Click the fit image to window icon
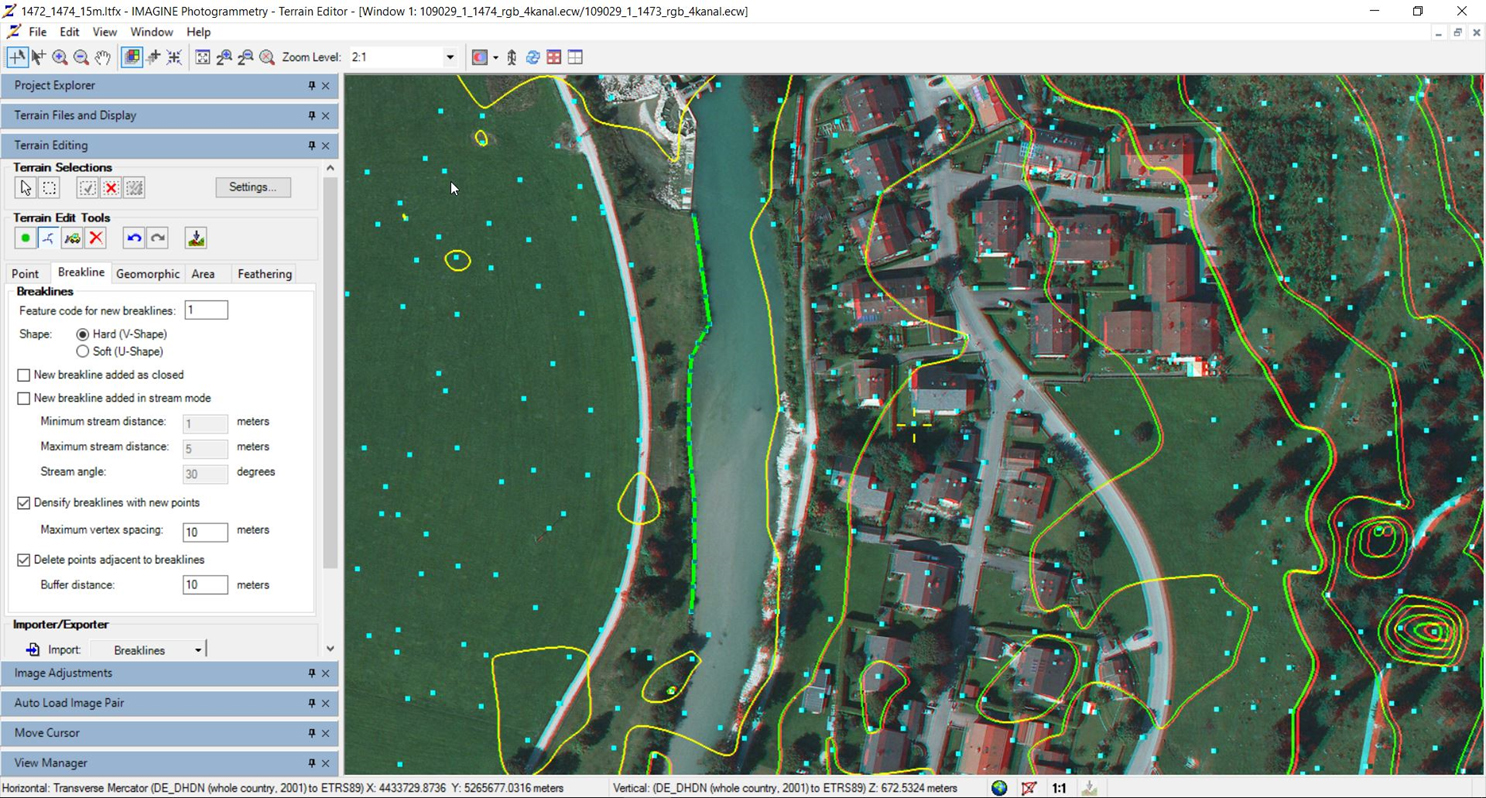This screenshot has width=1486, height=798. (203, 57)
